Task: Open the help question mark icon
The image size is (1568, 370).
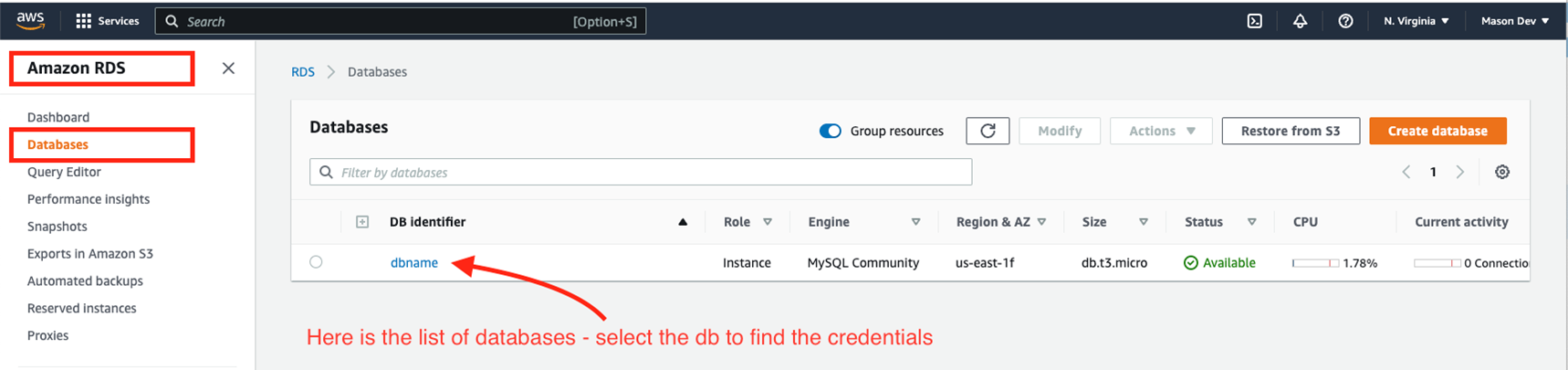Action: [x=1345, y=21]
